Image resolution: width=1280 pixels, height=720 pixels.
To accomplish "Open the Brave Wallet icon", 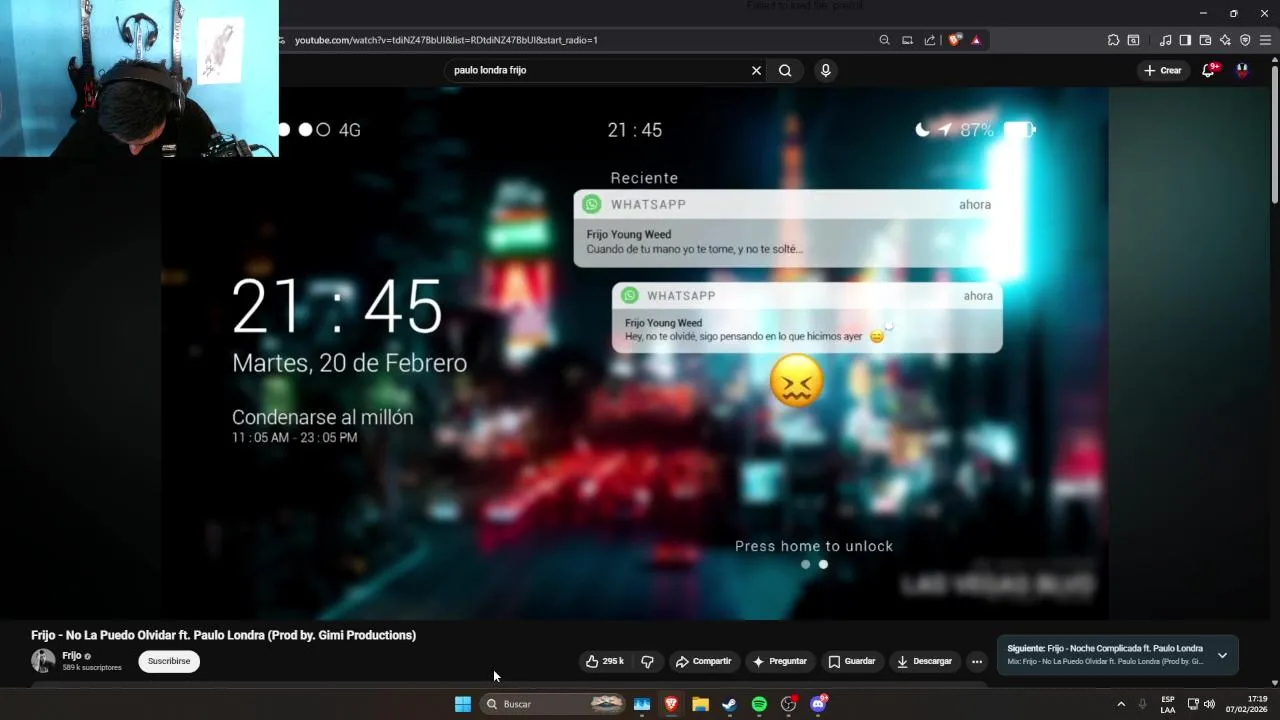I will coord(1205,40).
